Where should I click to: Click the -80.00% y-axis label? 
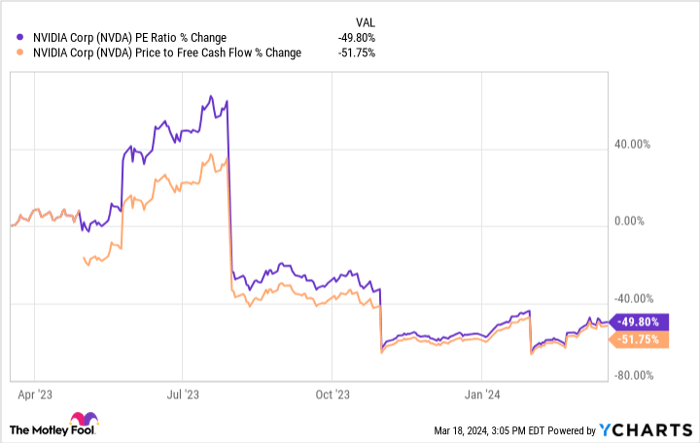tap(632, 375)
